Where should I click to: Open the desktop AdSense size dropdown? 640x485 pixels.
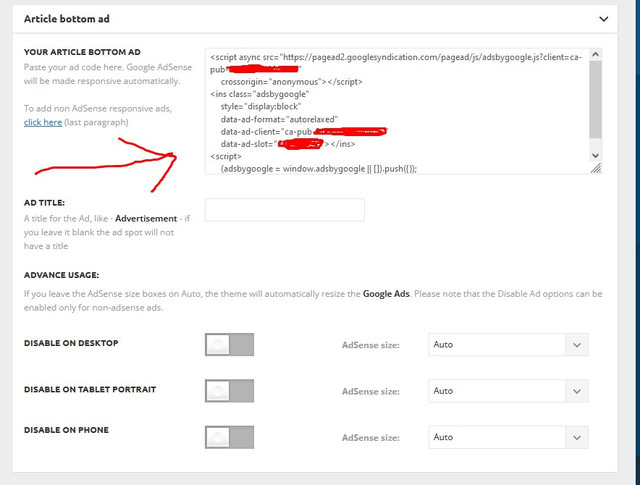[508, 345]
